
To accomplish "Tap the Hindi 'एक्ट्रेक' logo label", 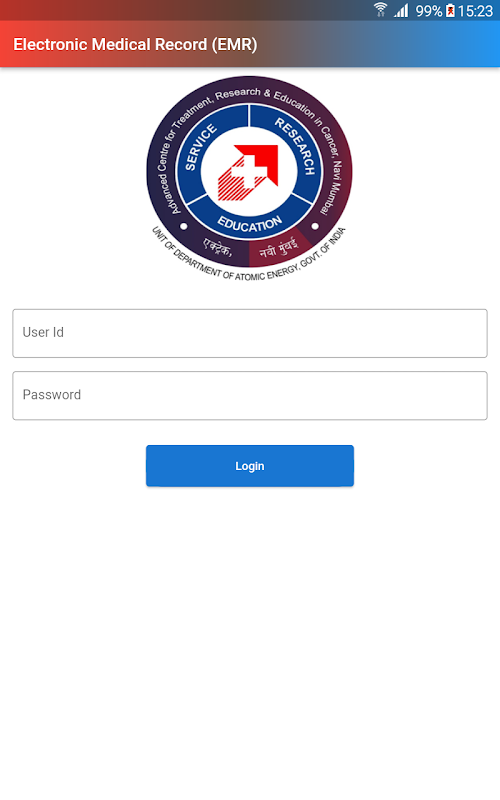I will click(x=218, y=246).
